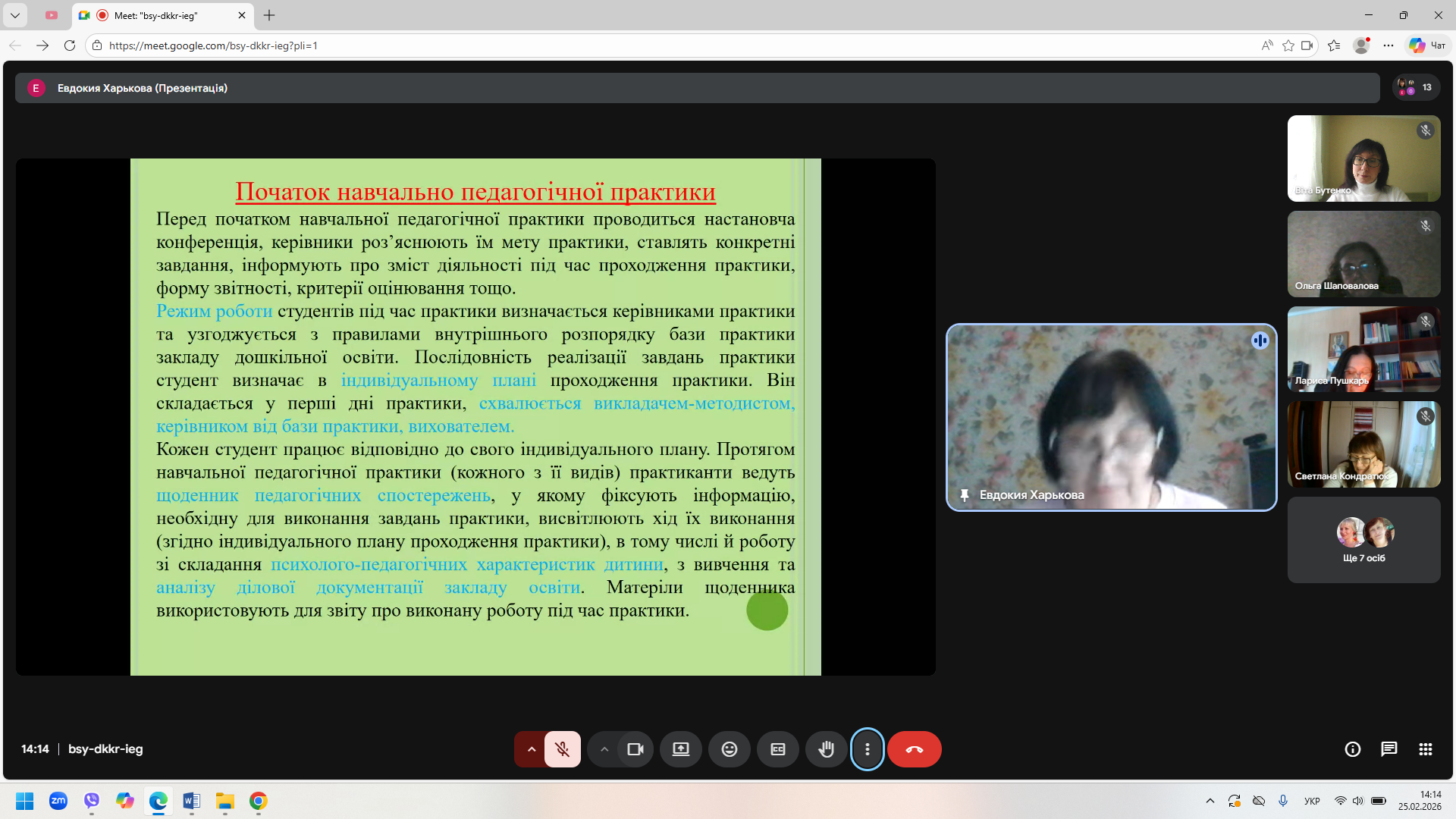Open the emoji reactions panel
This screenshot has height=819, width=1456.
click(729, 749)
